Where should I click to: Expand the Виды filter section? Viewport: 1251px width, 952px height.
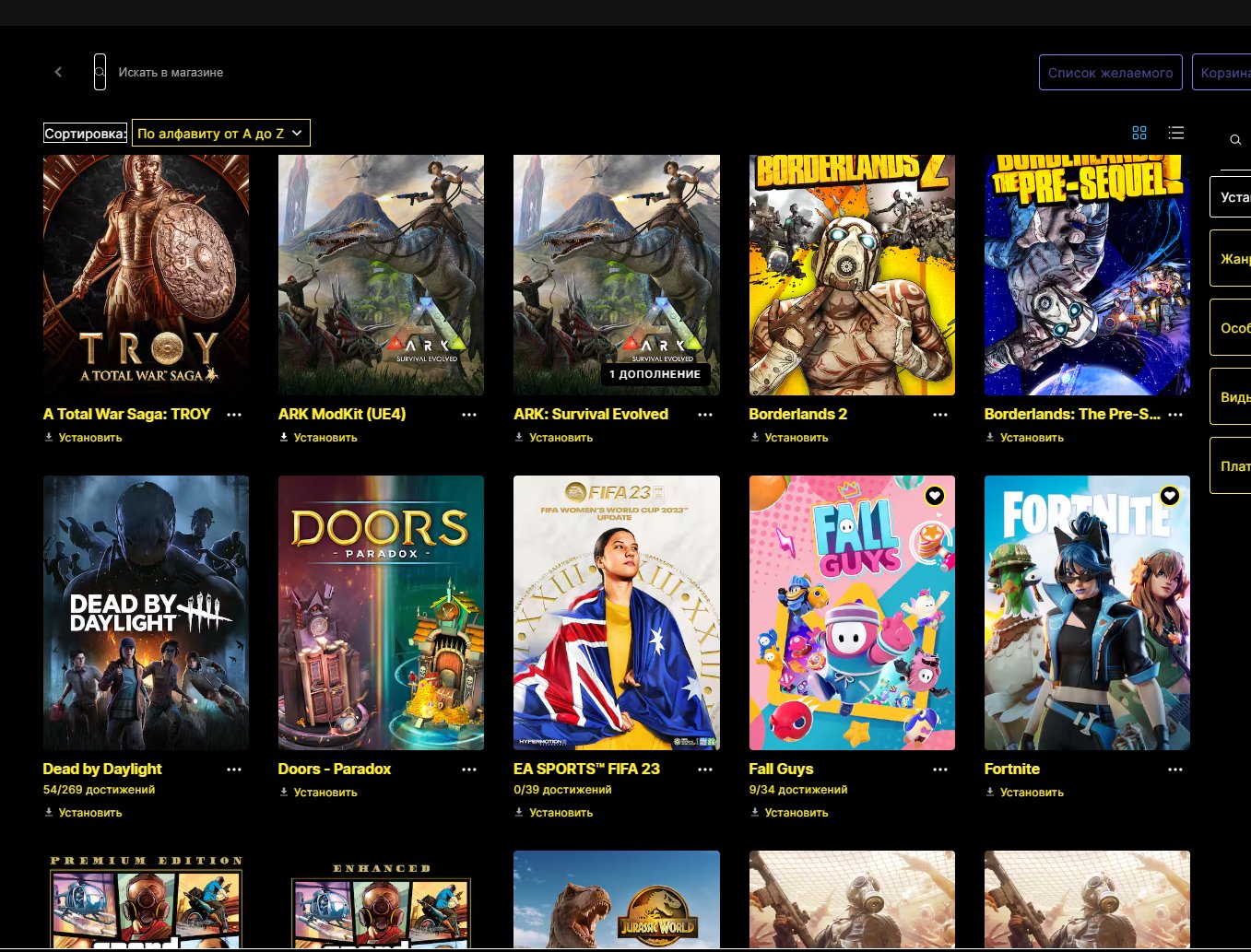tap(1231, 397)
